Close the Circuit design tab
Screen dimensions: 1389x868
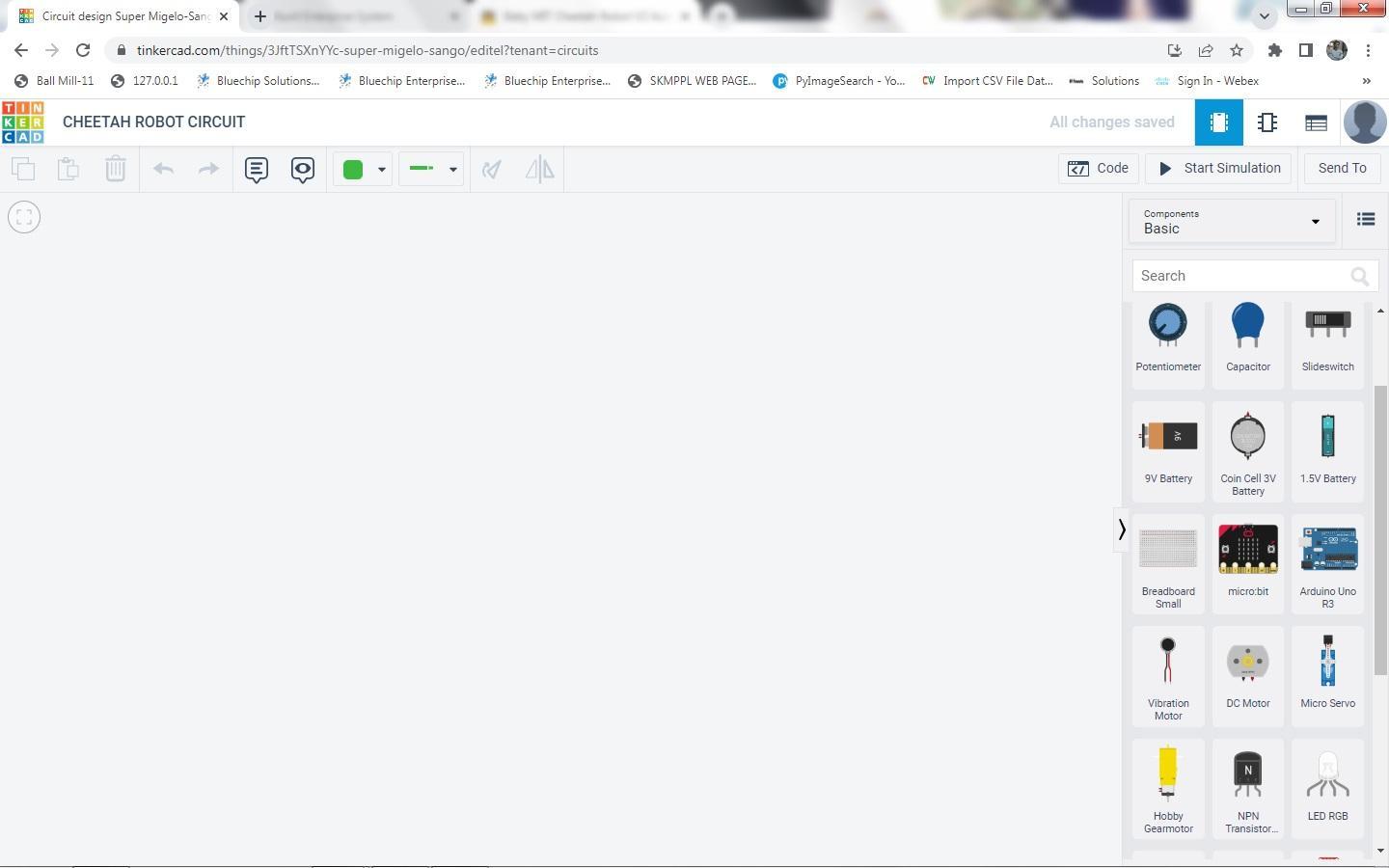point(223,16)
